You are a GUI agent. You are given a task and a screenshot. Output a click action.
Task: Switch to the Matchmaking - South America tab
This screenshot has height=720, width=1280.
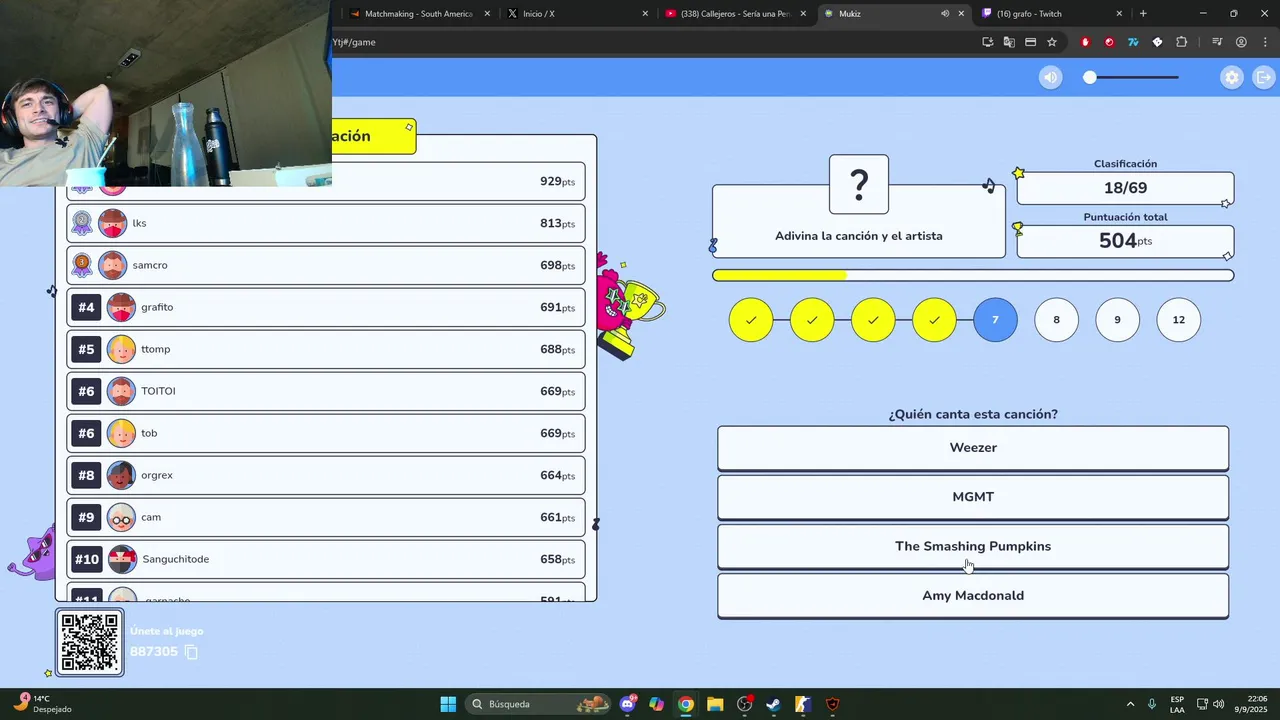click(x=418, y=14)
